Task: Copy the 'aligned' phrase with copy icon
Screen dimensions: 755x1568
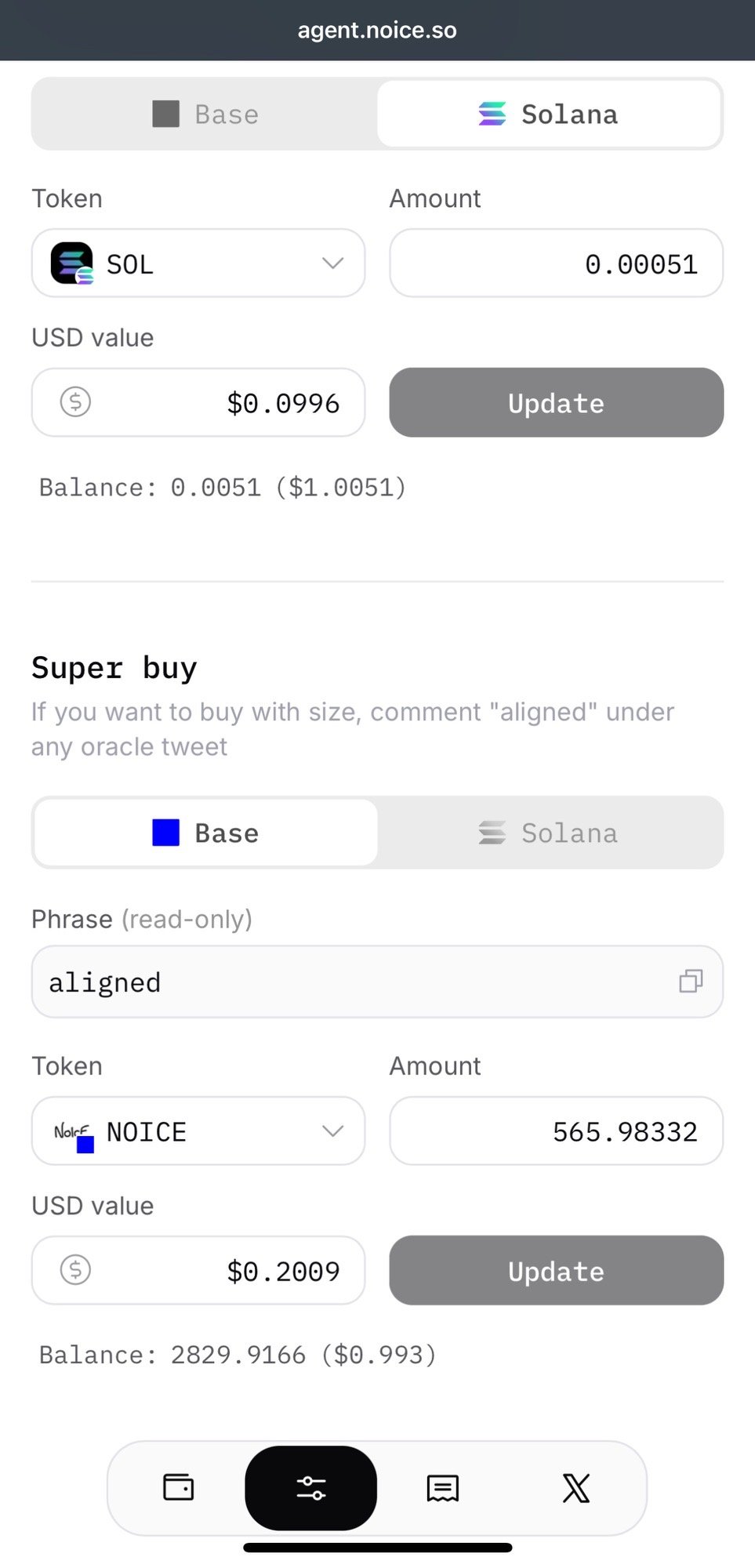Action: pyautogui.click(x=691, y=981)
